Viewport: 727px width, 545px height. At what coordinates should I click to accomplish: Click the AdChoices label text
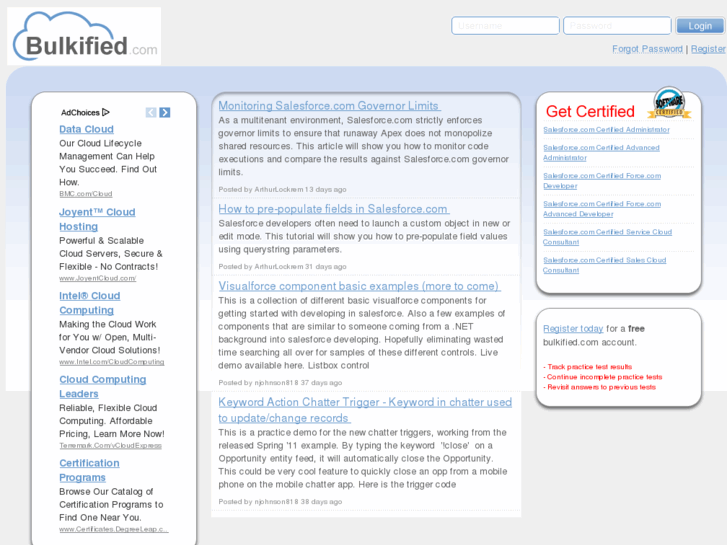click(x=80, y=112)
